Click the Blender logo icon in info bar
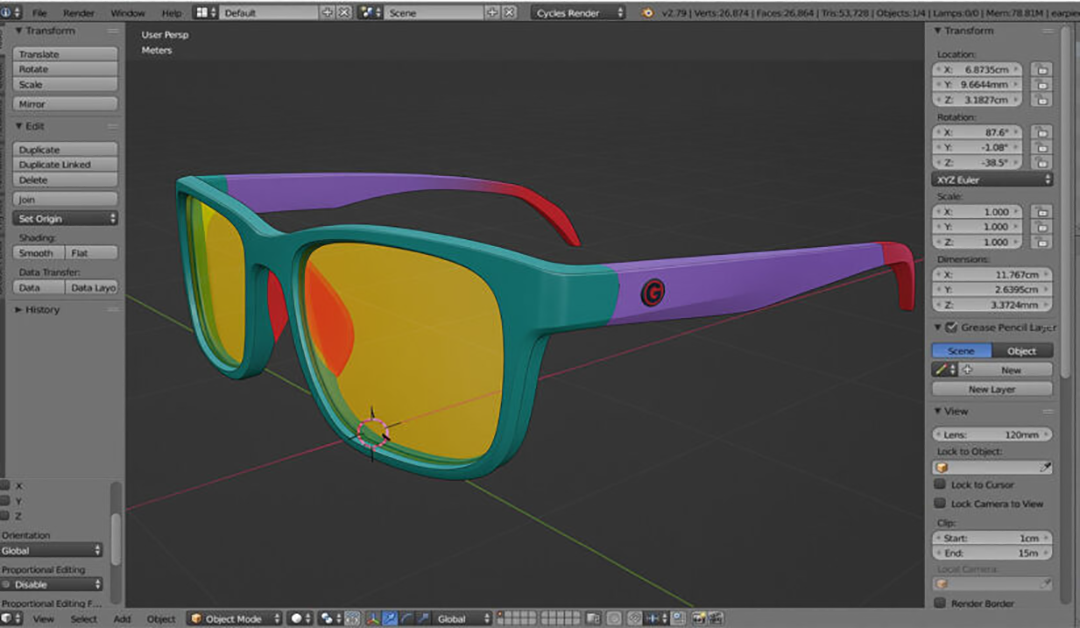The height and width of the screenshot is (628, 1080). coord(648,13)
